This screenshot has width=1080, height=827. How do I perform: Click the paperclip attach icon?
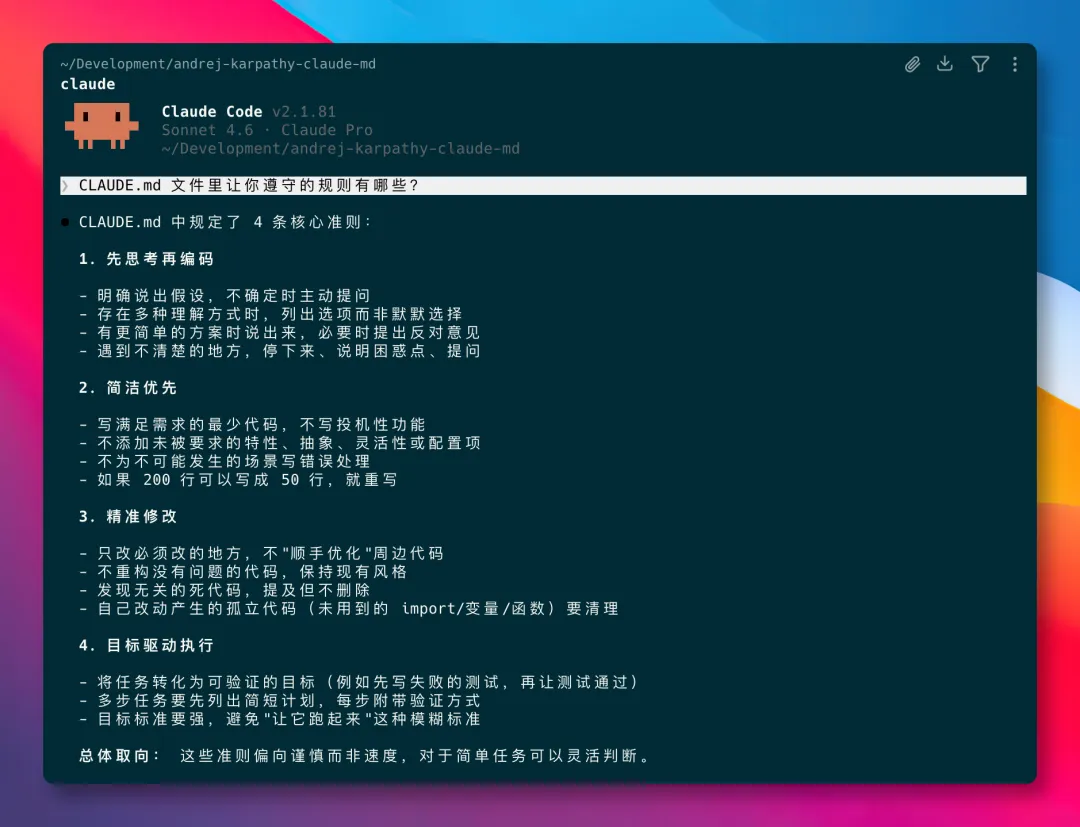(912, 64)
